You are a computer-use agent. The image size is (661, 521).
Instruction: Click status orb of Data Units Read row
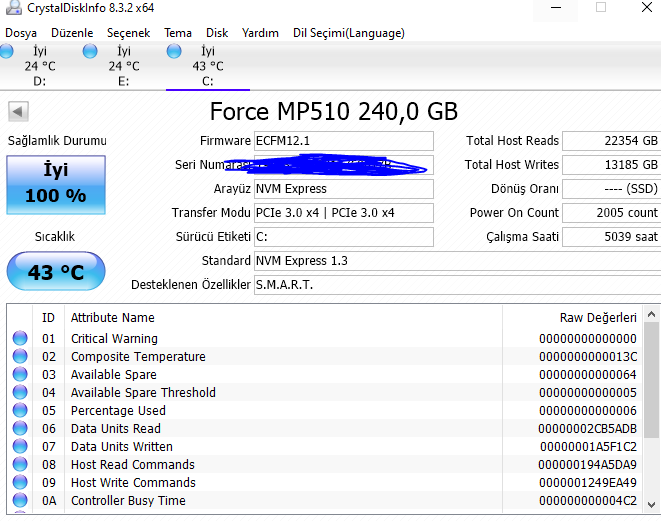tap(20, 428)
